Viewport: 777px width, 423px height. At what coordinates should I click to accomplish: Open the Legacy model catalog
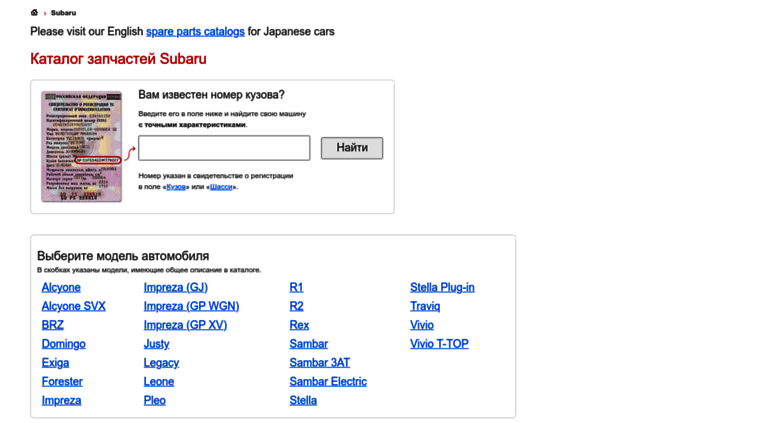tap(161, 363)
